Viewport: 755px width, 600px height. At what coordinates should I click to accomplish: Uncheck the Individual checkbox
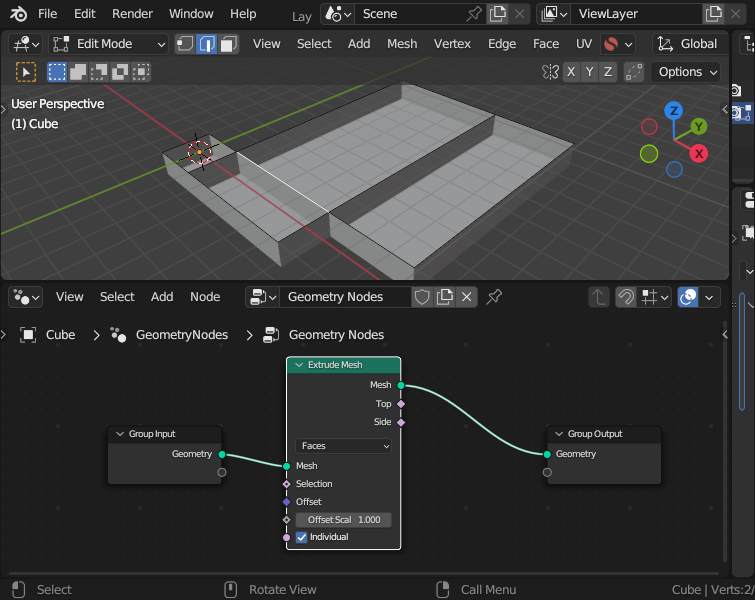point(301,537)
